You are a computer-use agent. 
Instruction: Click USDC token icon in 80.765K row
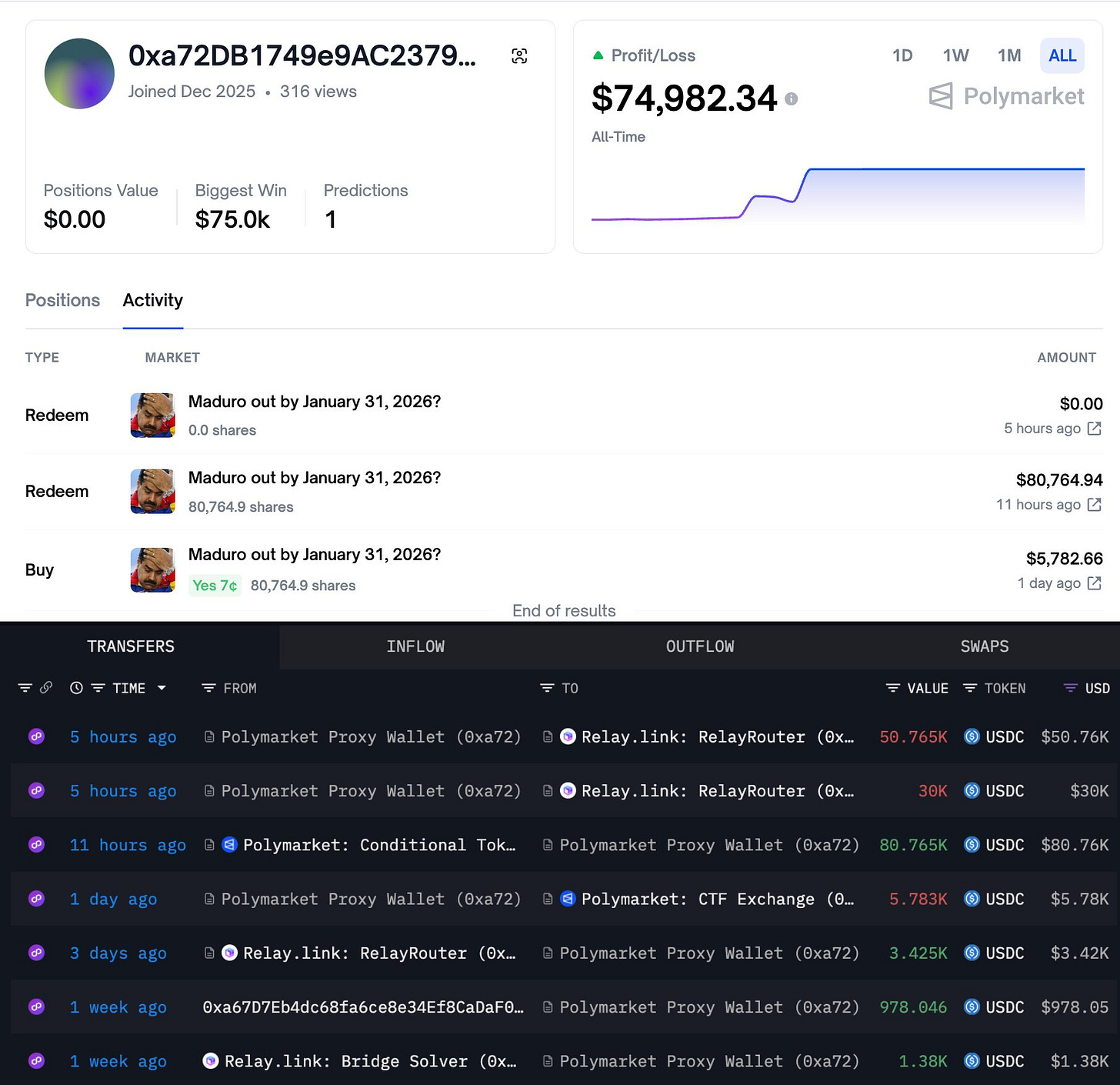click(972, 844)
